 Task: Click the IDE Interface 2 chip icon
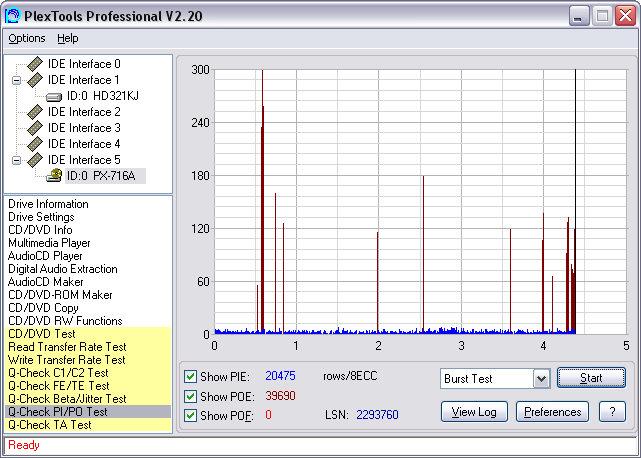pos(35,112)
